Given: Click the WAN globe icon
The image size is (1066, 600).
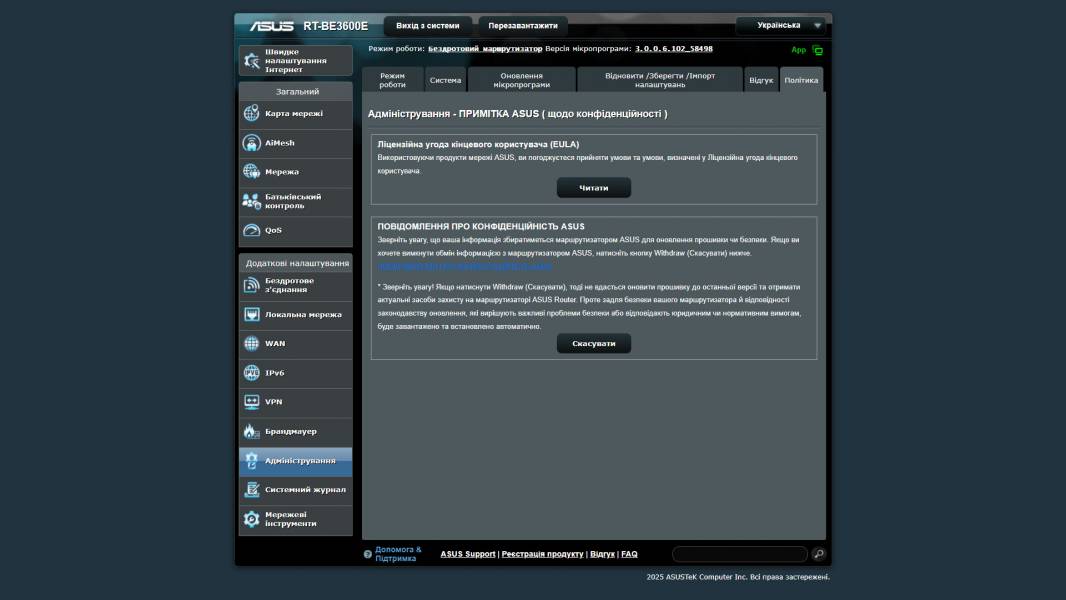Looking at the screenshot, I should pos(252,343).
